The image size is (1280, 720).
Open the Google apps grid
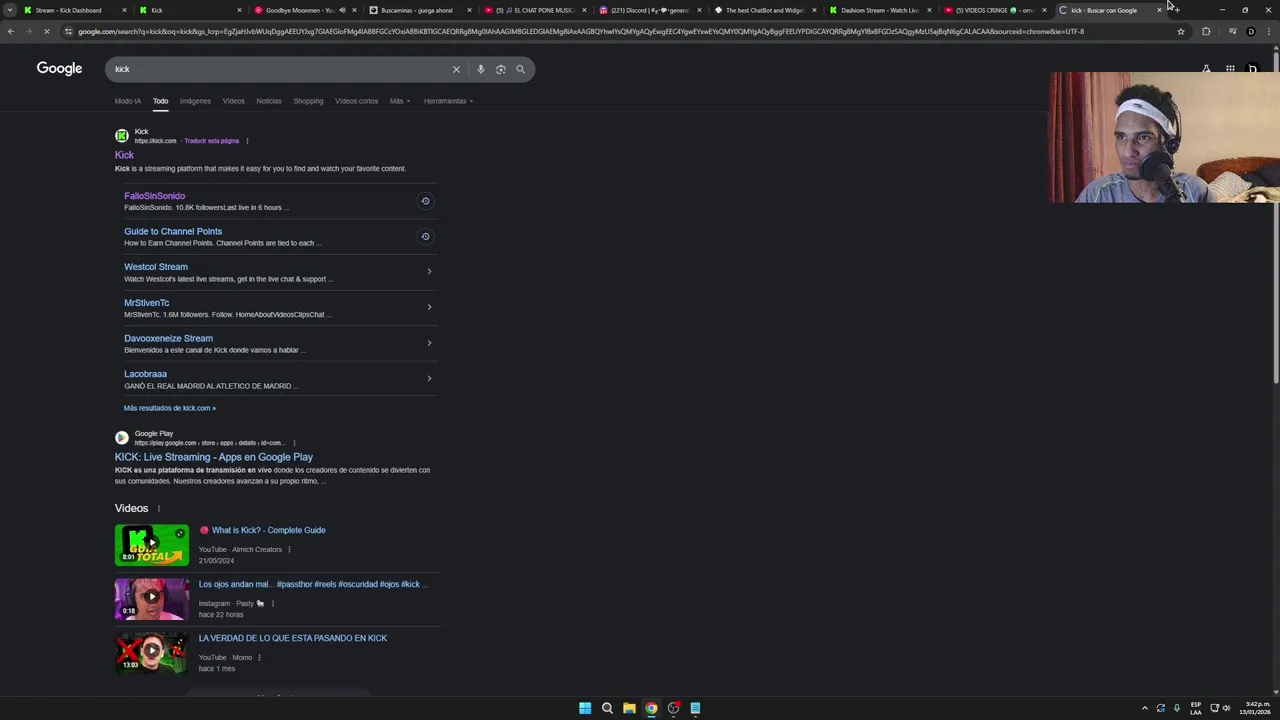tap(1230, 69)
